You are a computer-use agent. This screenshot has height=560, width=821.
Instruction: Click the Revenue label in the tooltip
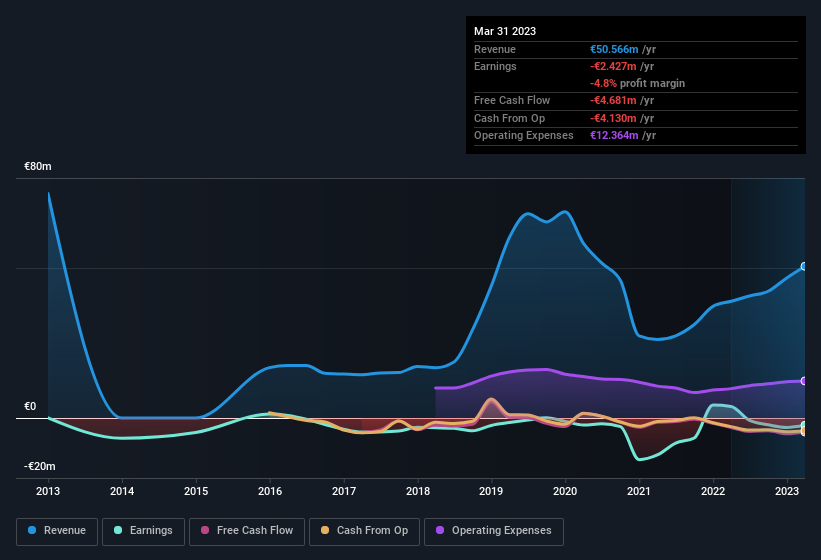coord(495,49)
